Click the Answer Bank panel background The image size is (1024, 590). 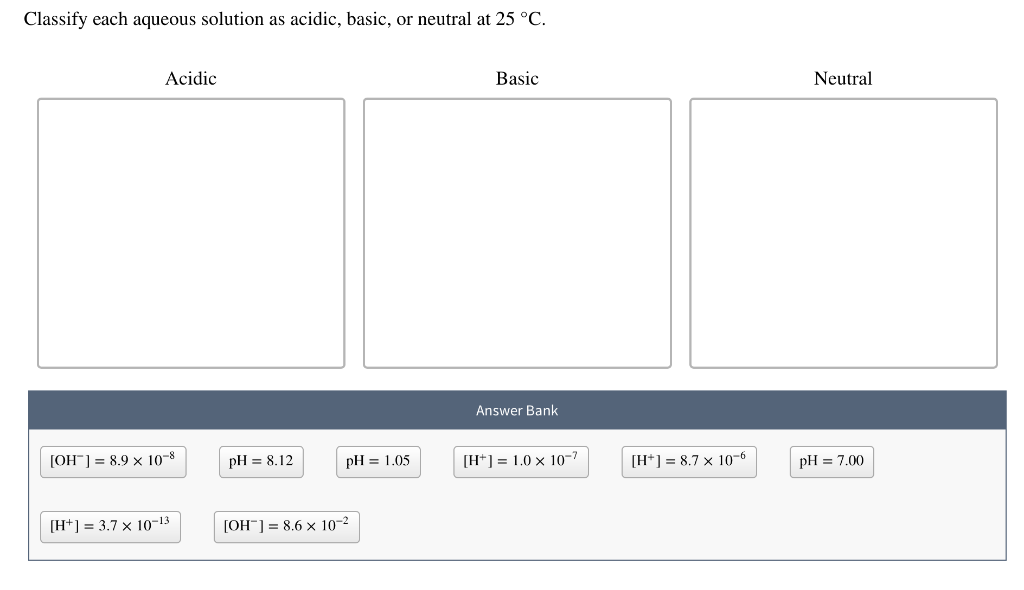700,526
